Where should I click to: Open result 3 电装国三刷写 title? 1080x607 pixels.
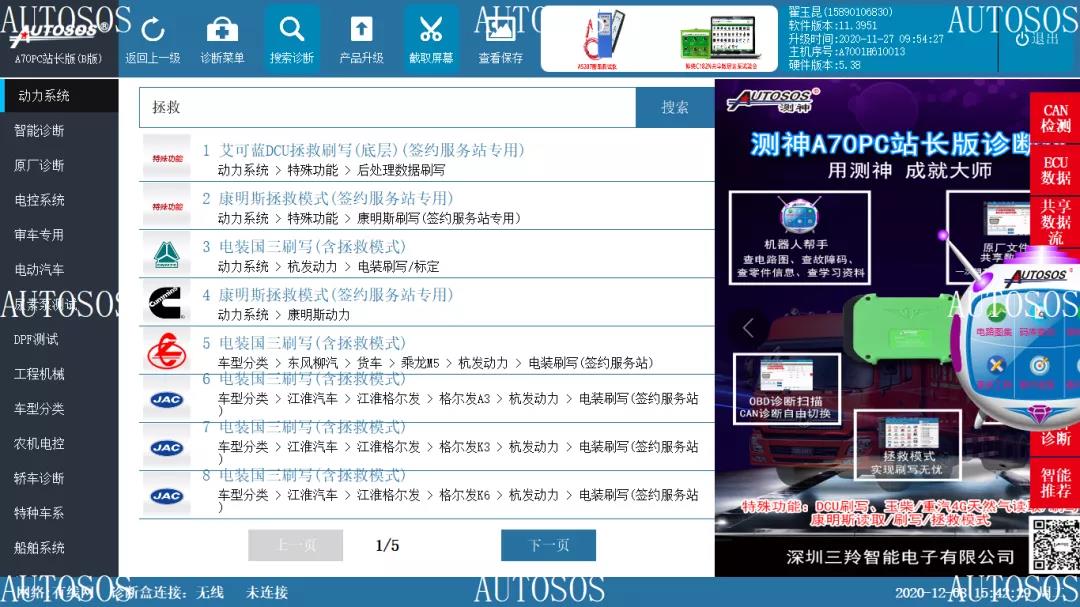313,247
